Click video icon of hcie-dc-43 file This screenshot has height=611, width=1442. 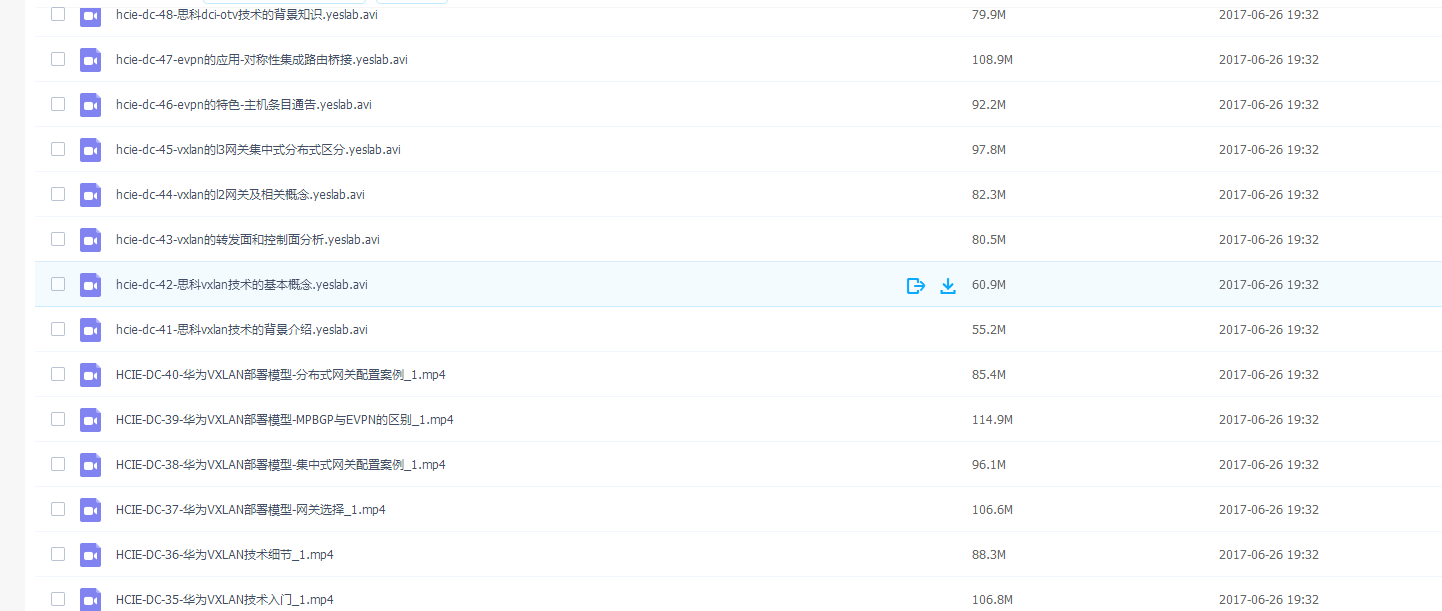[x=91, y=240]
